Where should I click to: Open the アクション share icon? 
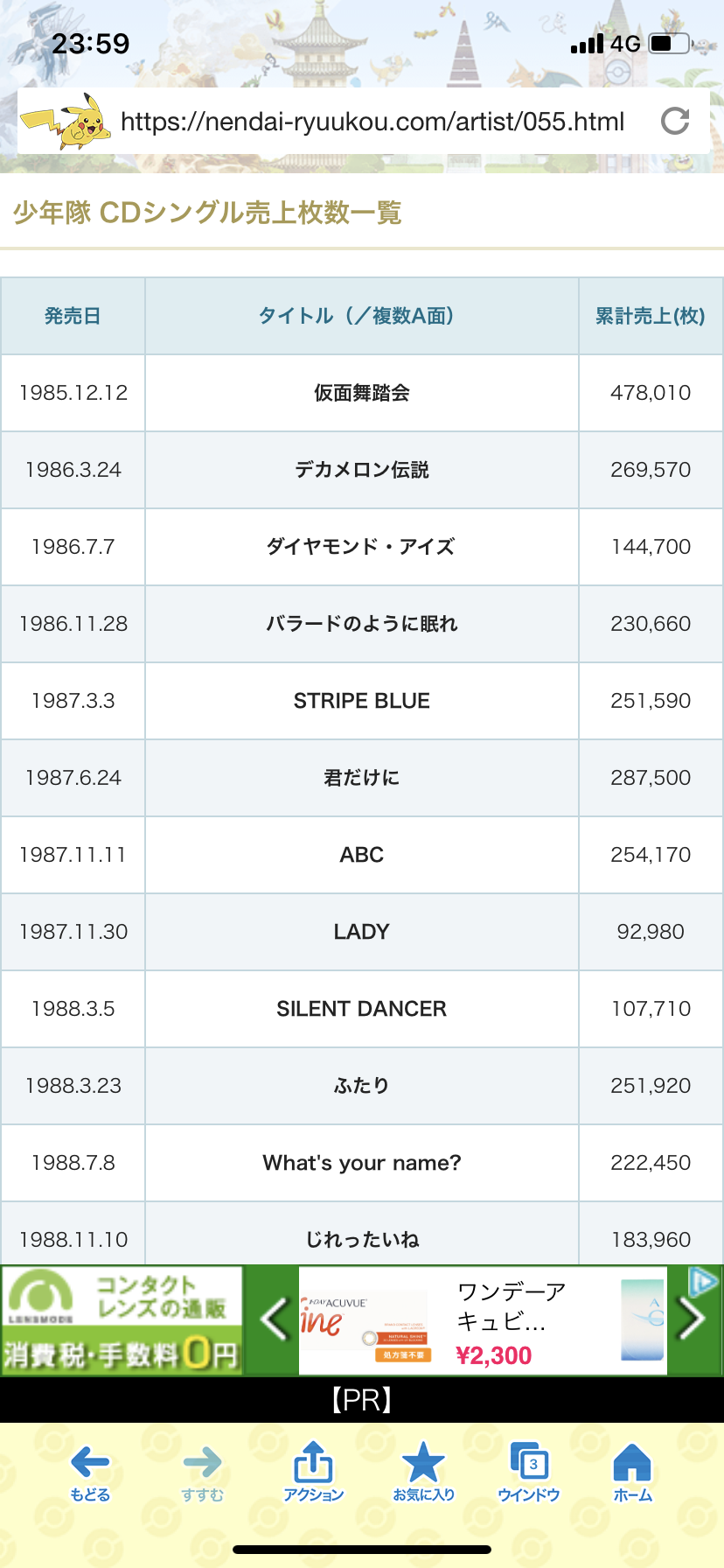(x=313, y=1473)
